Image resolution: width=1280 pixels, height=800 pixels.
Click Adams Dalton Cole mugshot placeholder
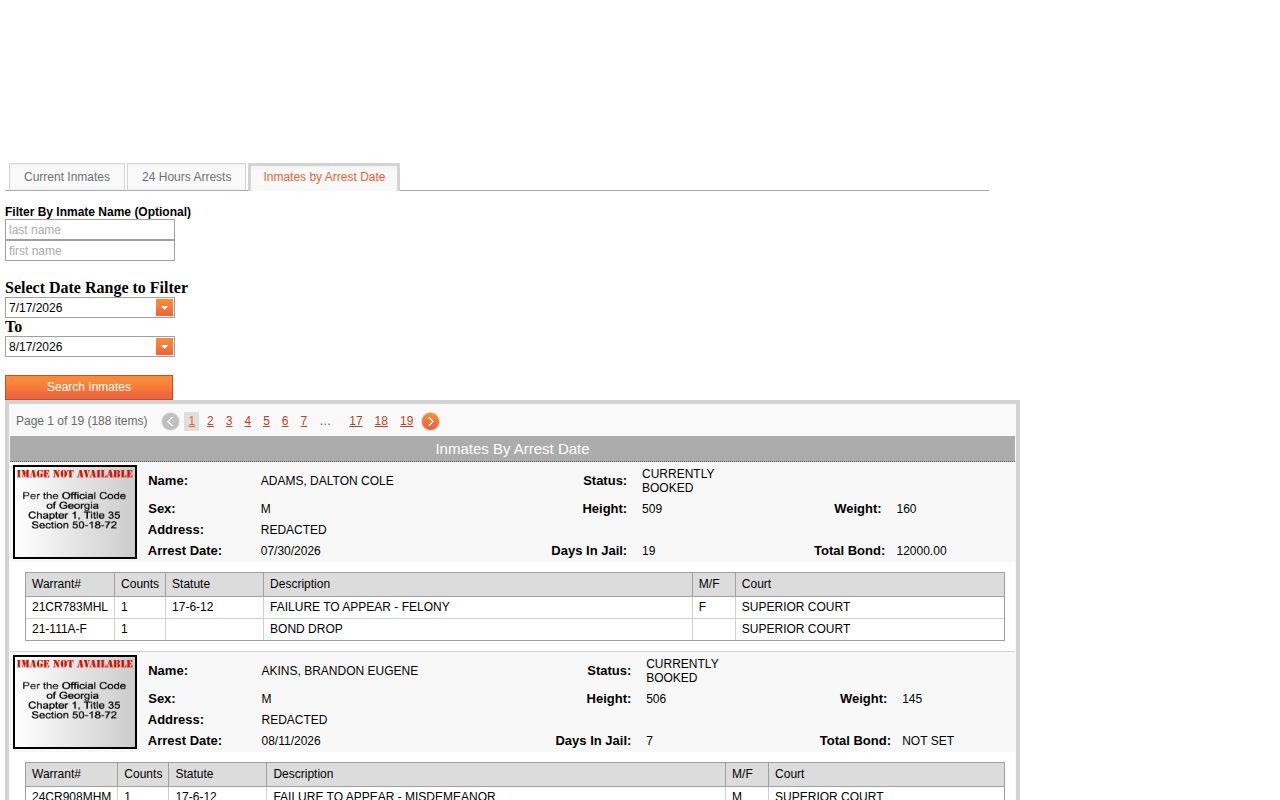(75, 512)
